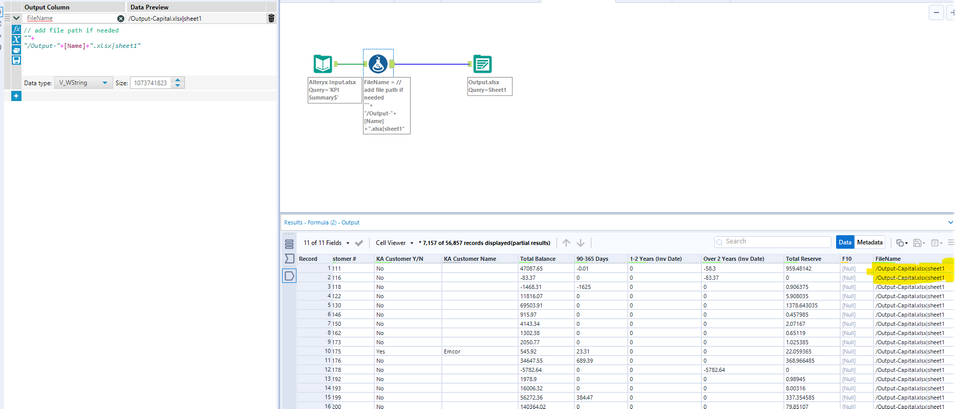Screen dimensions: 960x409
Task: Click the KA Customer Y/N column header
Action: tap(408, 259)
